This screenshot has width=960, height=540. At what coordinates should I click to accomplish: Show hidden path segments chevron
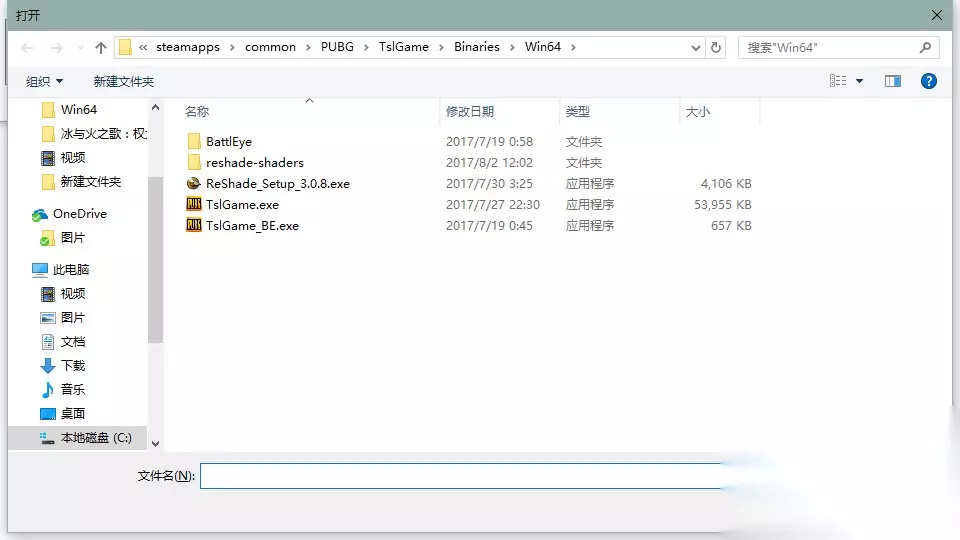(x=143, y=47)
